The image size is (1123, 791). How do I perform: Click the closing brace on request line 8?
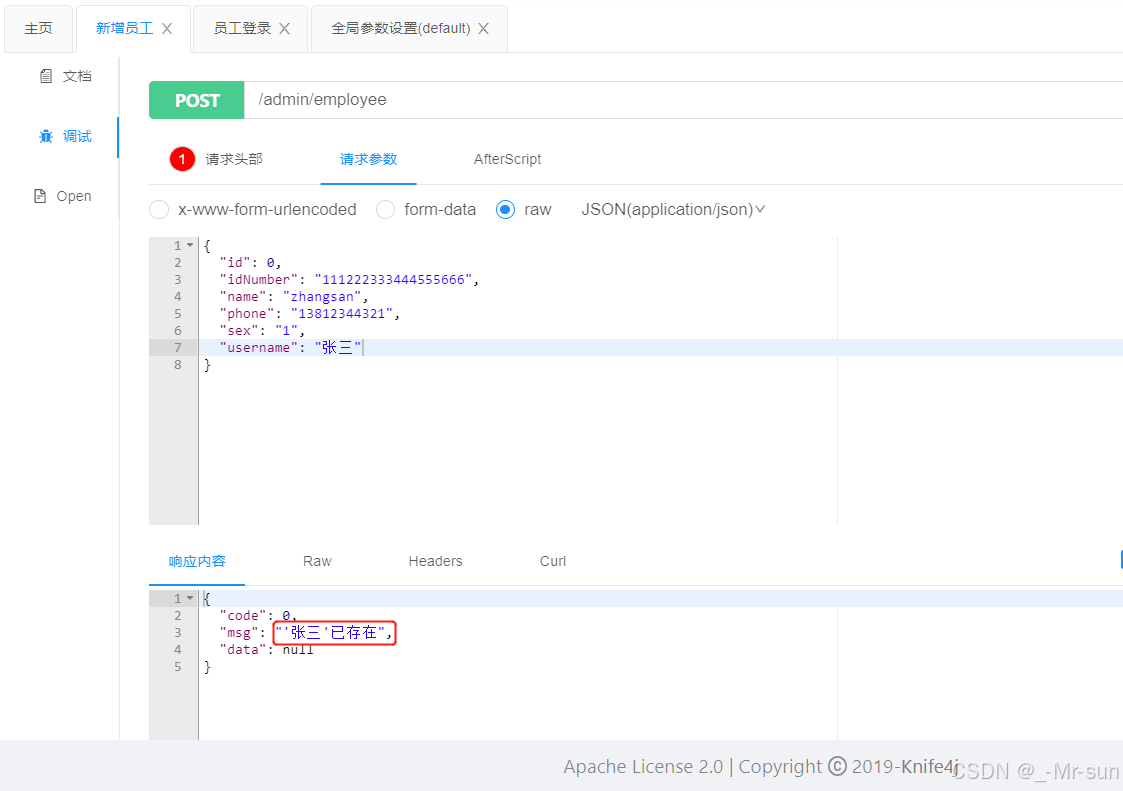[208, 365]
